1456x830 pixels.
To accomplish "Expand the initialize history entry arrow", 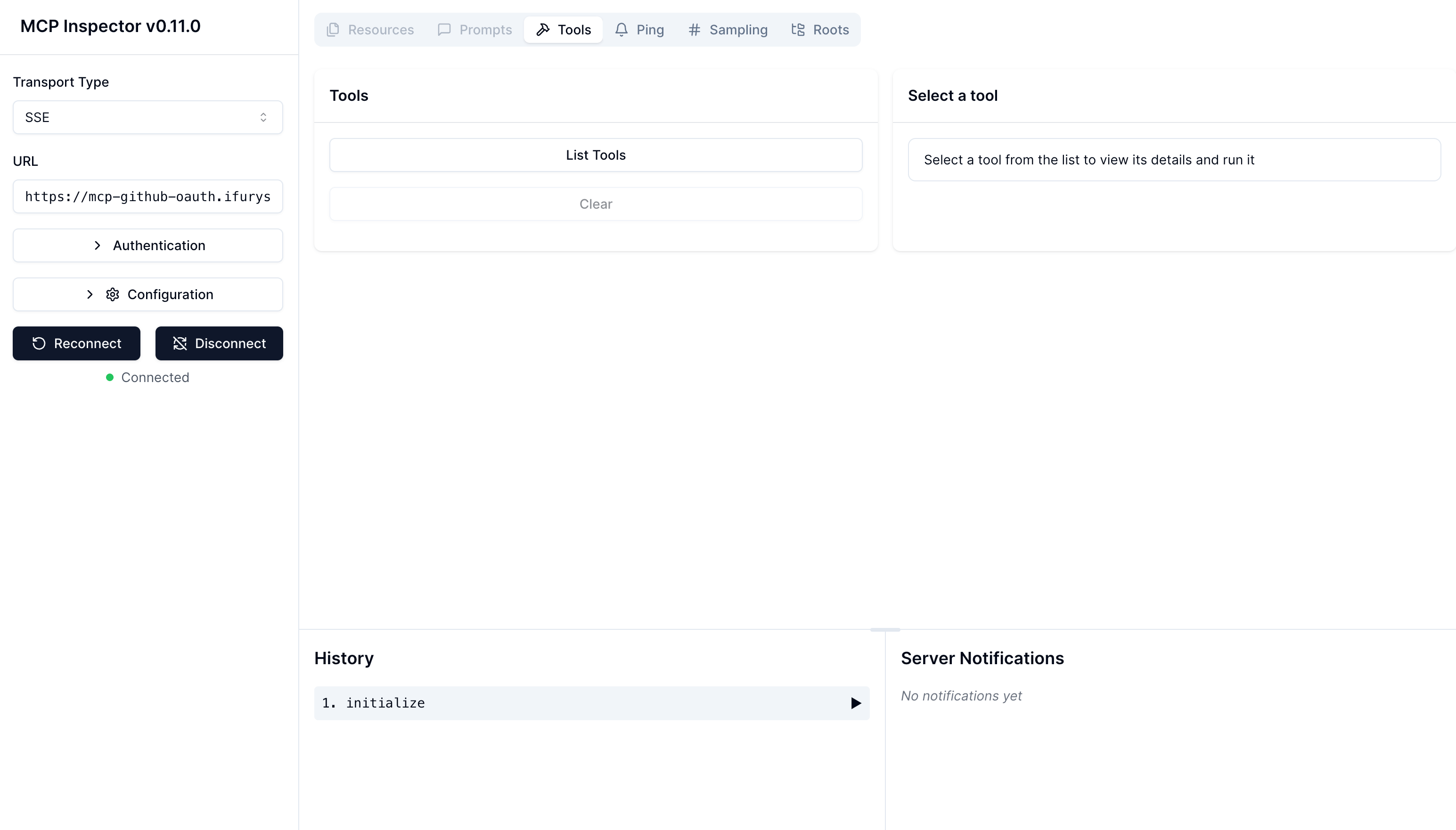I will (856, 703).
